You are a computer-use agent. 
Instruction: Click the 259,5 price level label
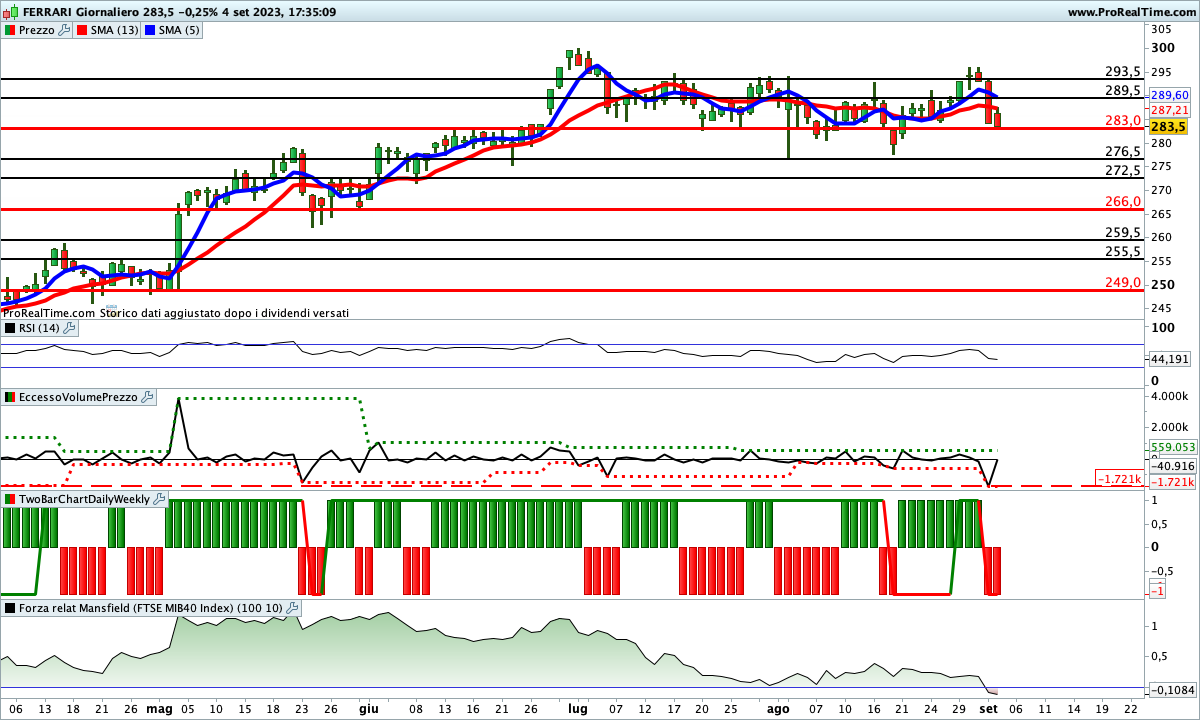1123,233
